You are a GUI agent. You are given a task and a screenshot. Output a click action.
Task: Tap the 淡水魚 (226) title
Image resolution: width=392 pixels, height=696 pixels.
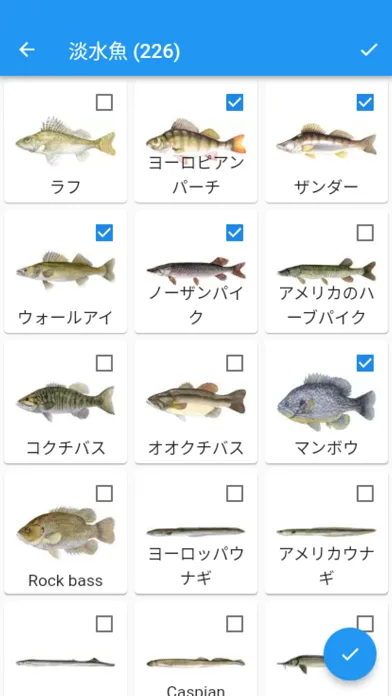[x=124, y=51]
